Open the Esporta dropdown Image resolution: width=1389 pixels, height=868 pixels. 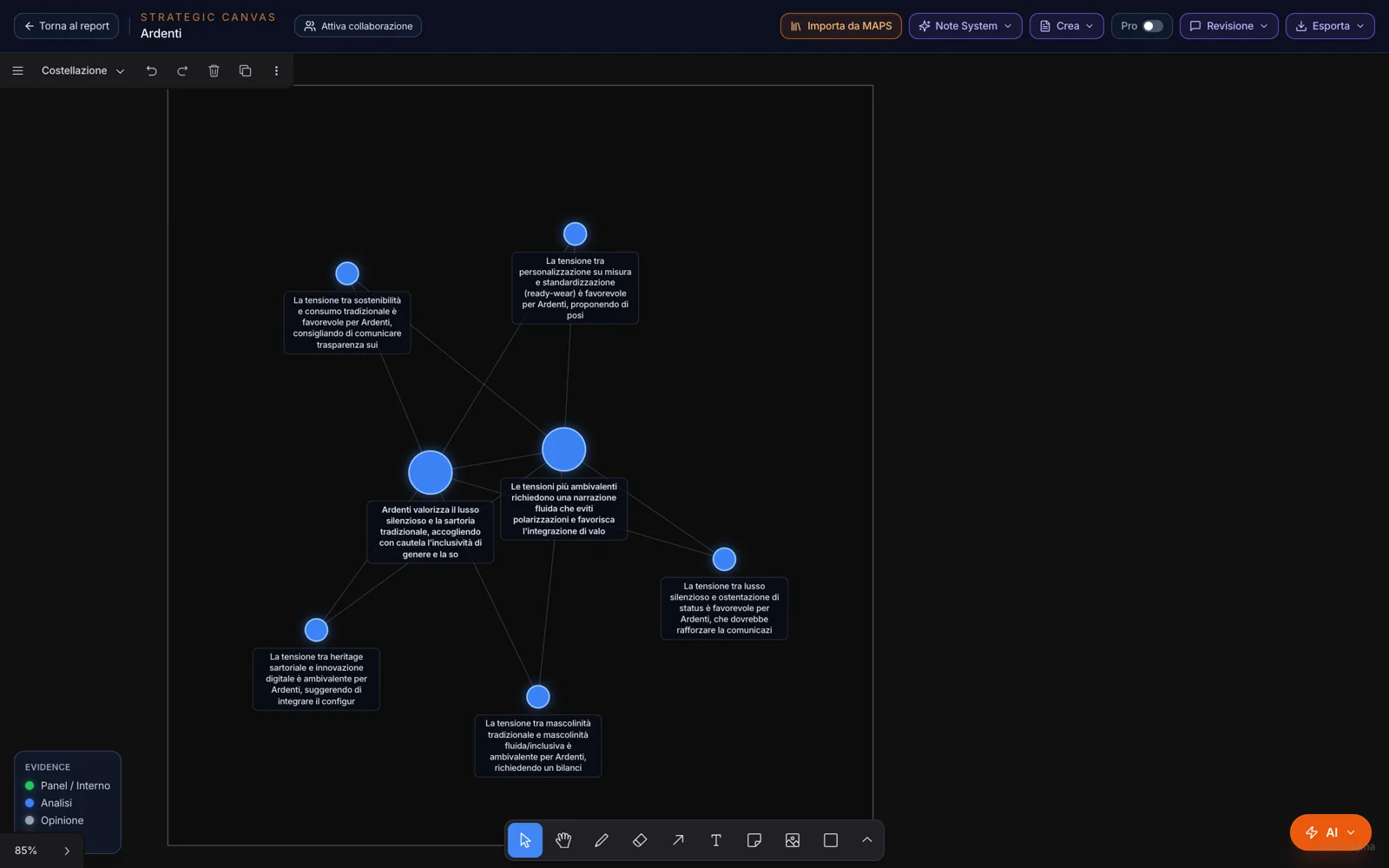[1330, 26]
